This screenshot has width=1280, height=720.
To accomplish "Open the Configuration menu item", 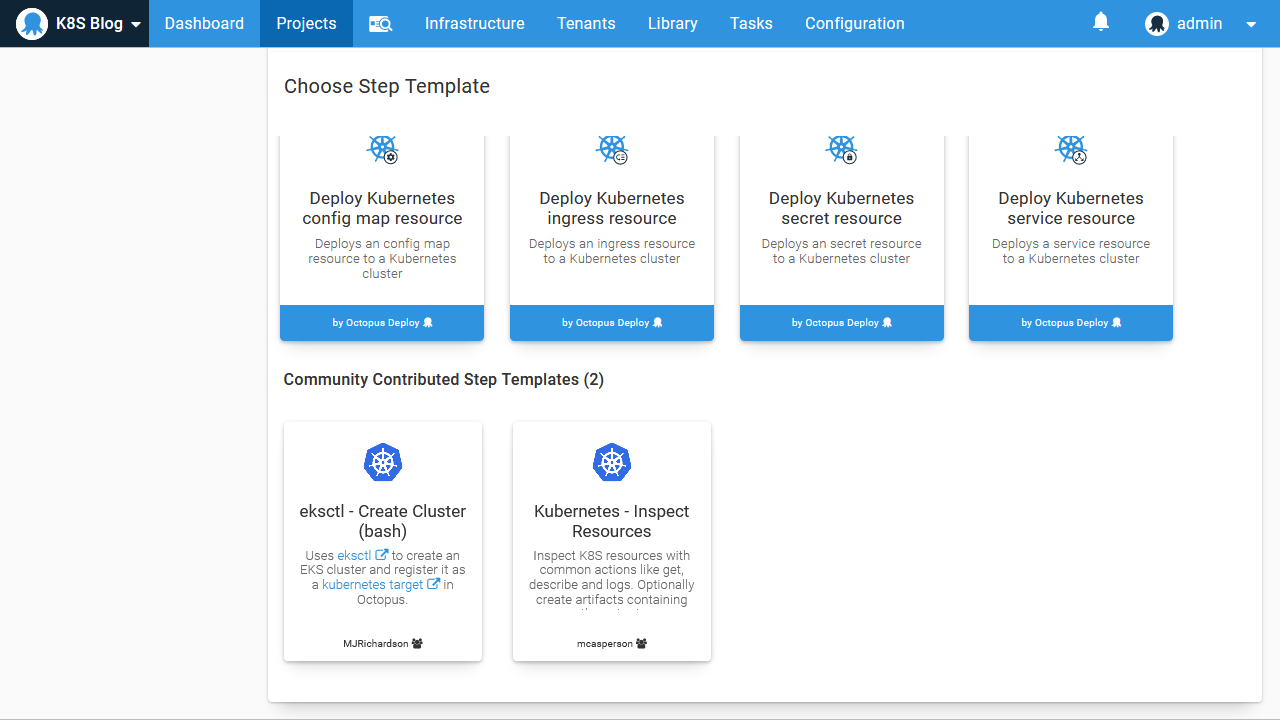I will click(x=854, y=24).
